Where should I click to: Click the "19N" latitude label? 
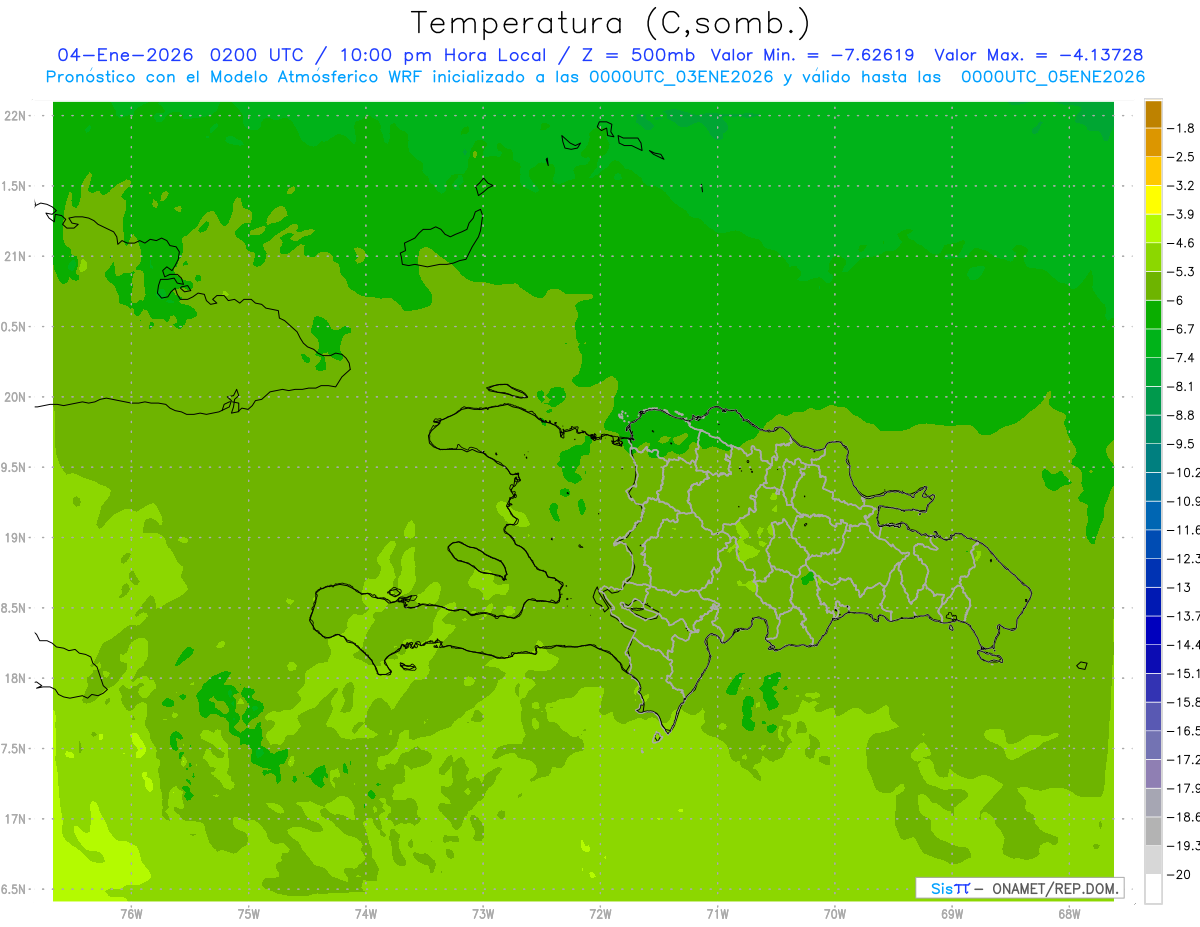coord(16,538)
